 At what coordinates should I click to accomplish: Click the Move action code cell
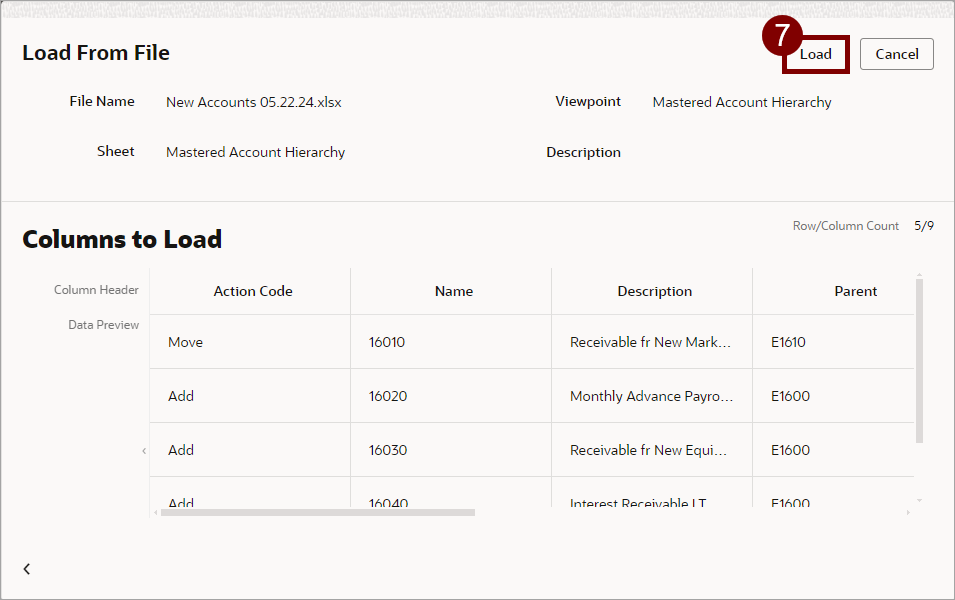[x=186, y=342]
